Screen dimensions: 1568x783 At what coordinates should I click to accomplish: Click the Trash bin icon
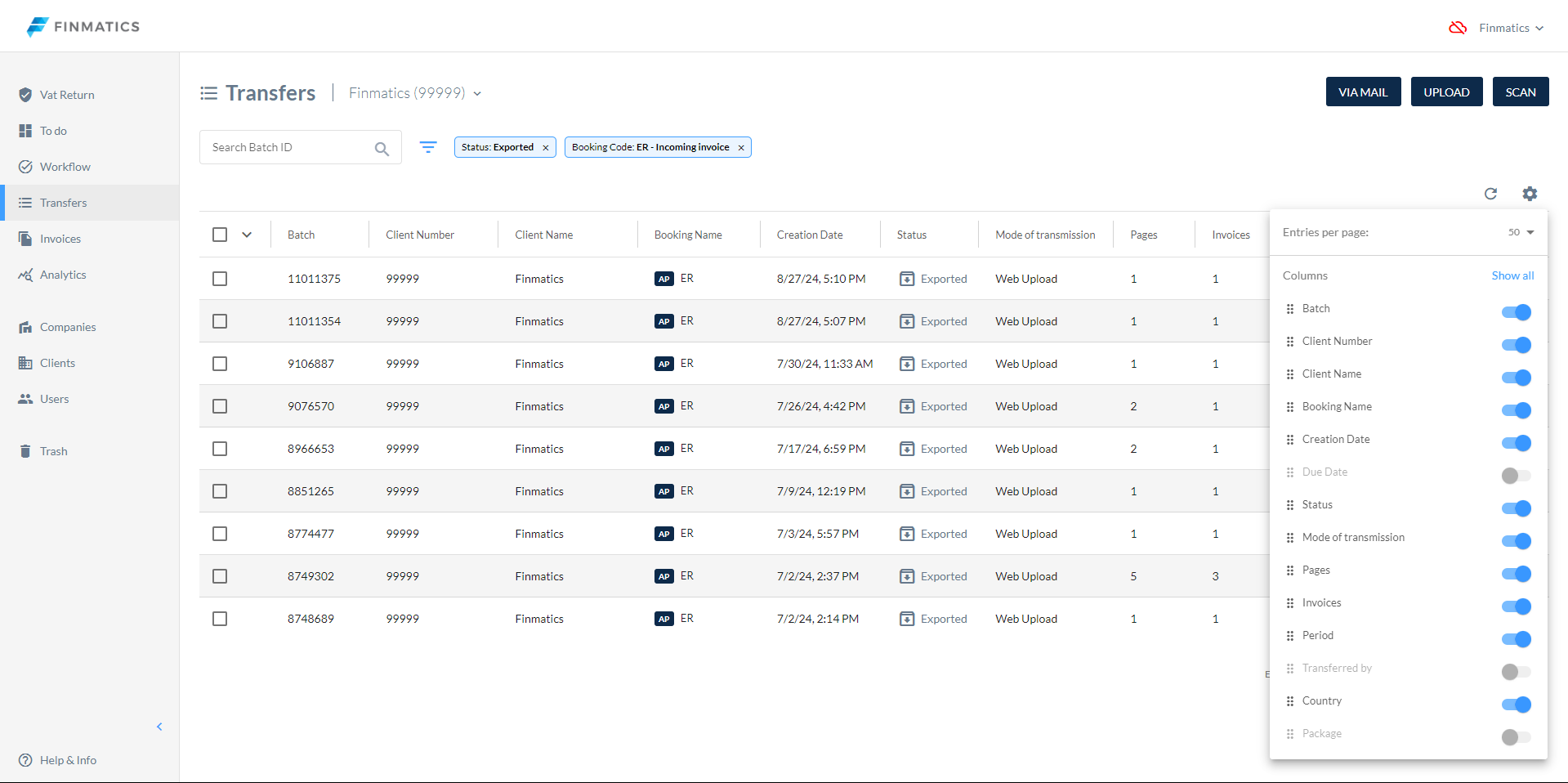point(25,451)
